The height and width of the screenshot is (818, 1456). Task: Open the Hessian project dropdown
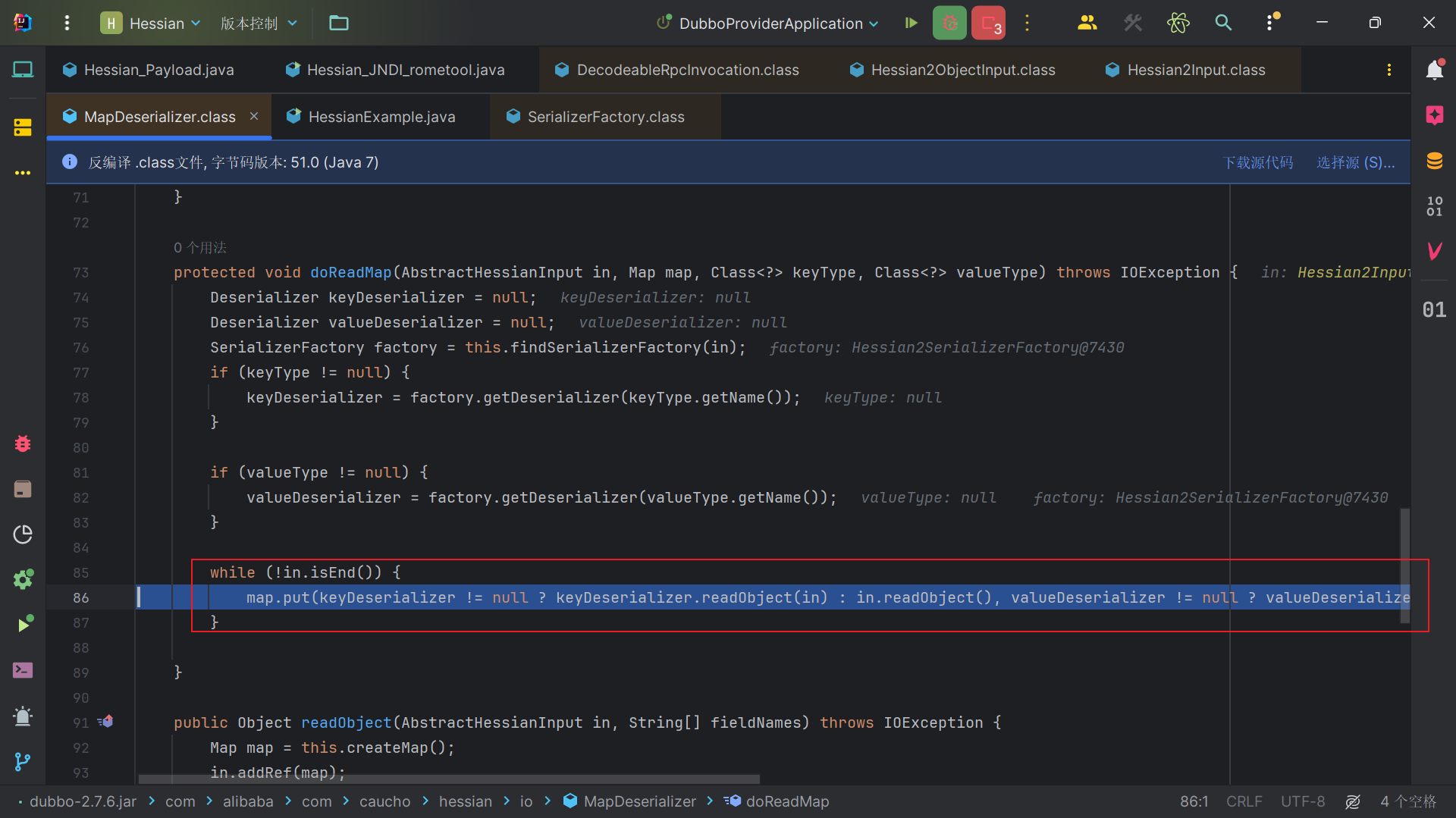[x=151, y=23]
